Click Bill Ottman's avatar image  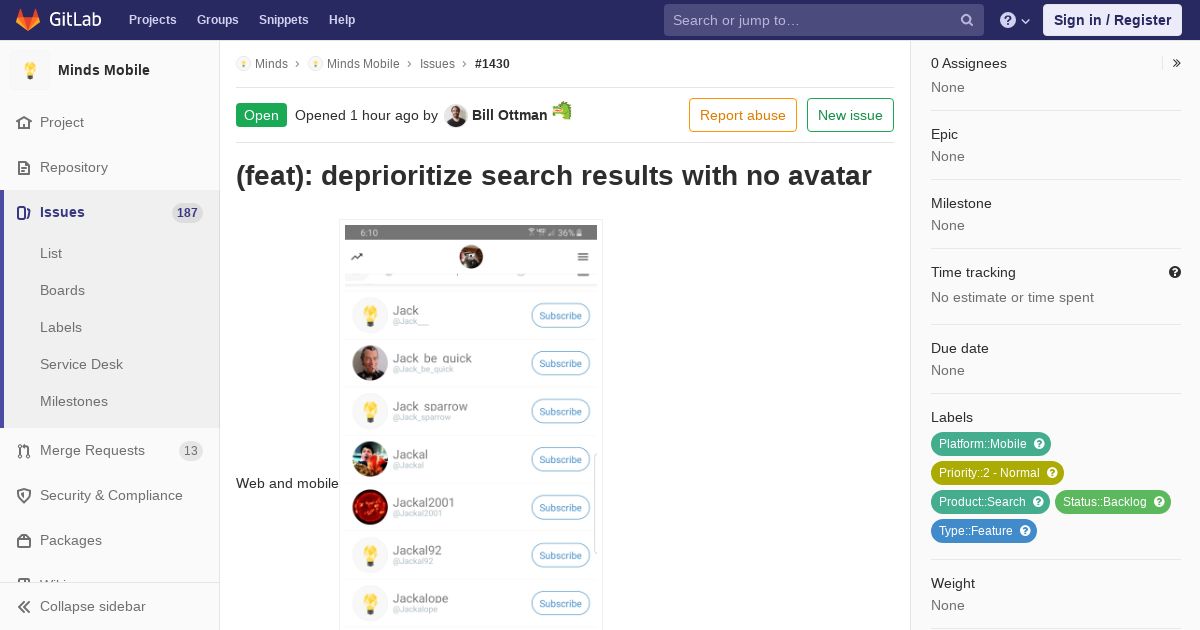(x=456, y=115)
